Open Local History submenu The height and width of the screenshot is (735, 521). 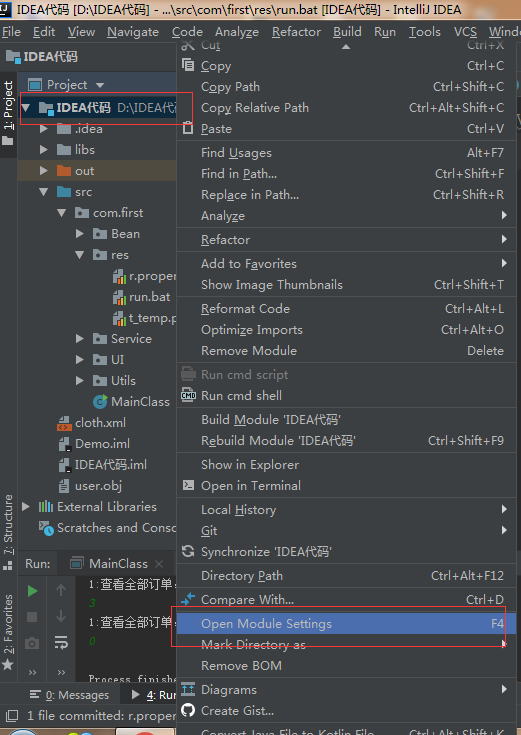click(347, 510)
